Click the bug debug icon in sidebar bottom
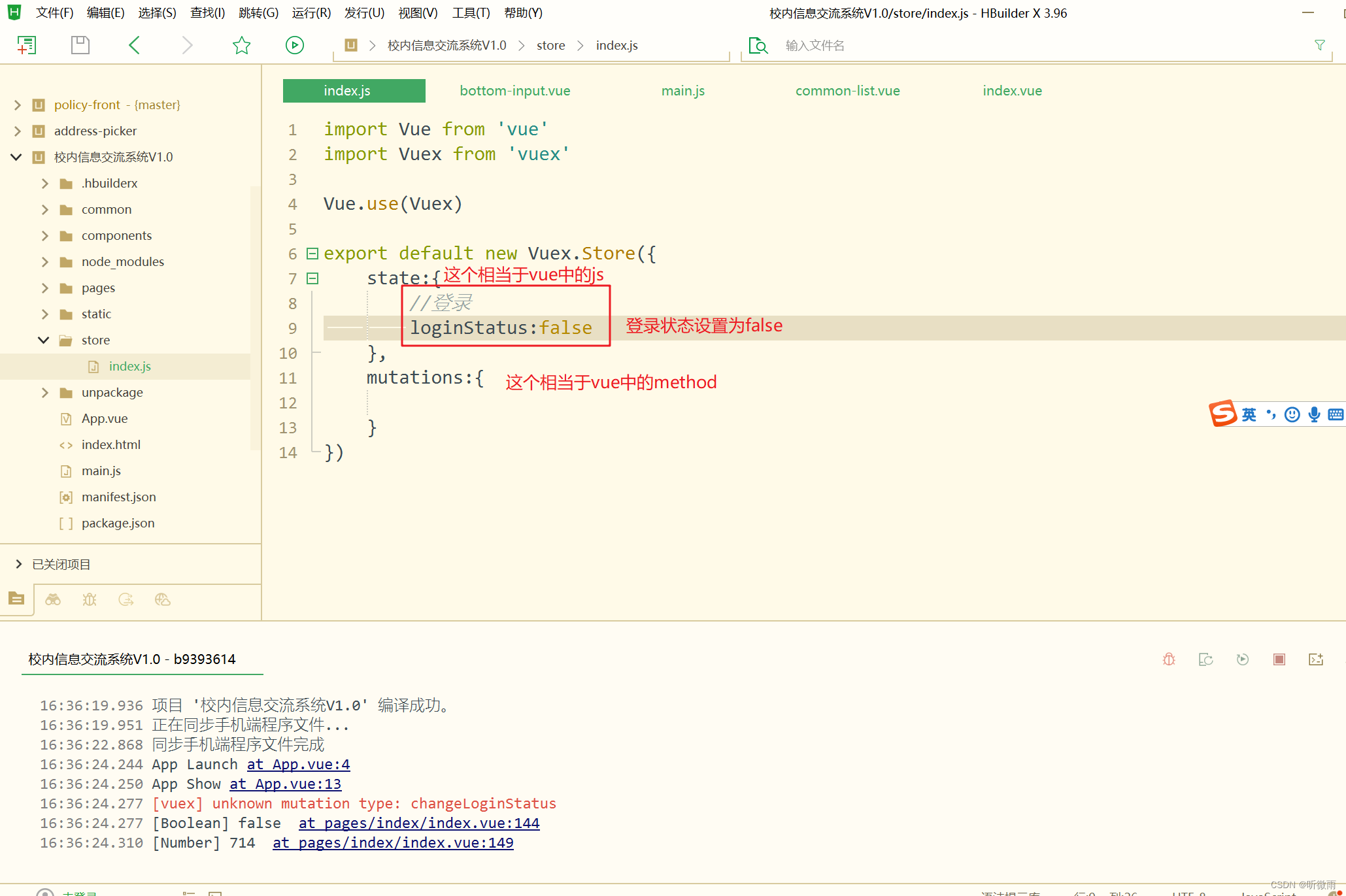 (90, 599)
